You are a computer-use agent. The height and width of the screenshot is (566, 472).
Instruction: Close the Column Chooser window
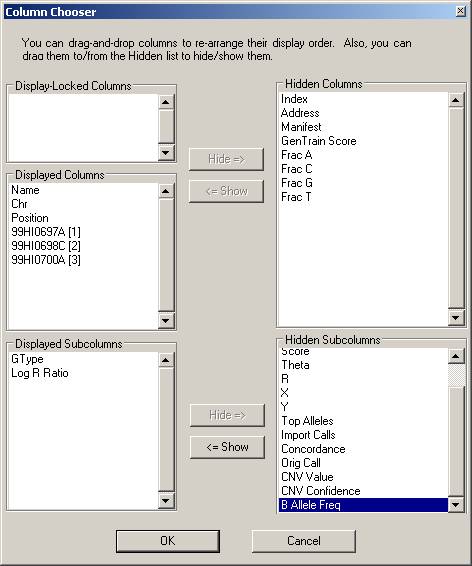(460, 12)
